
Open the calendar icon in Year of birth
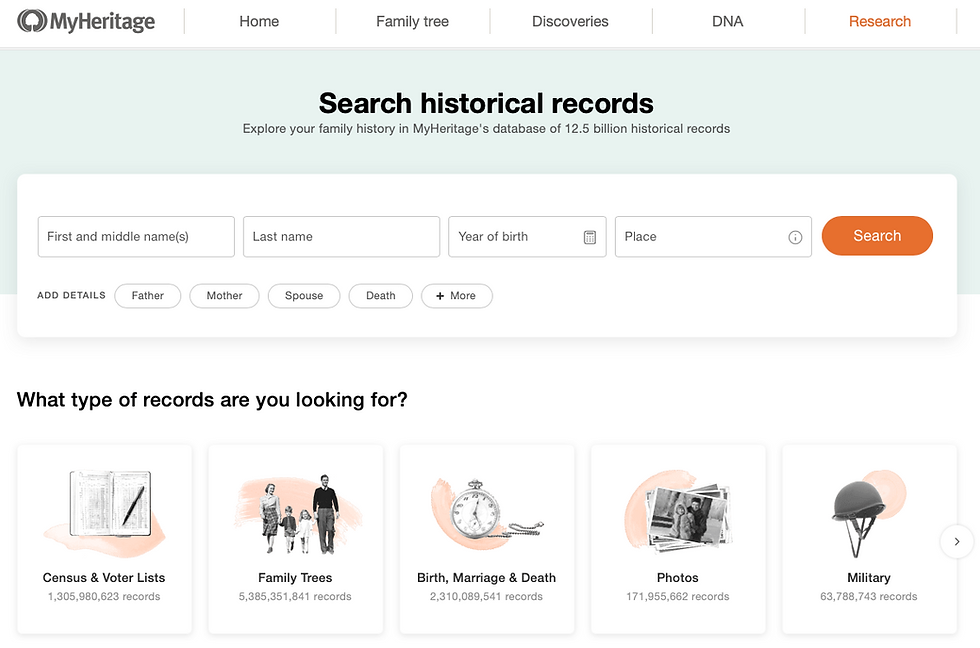[x=589, y=237]
